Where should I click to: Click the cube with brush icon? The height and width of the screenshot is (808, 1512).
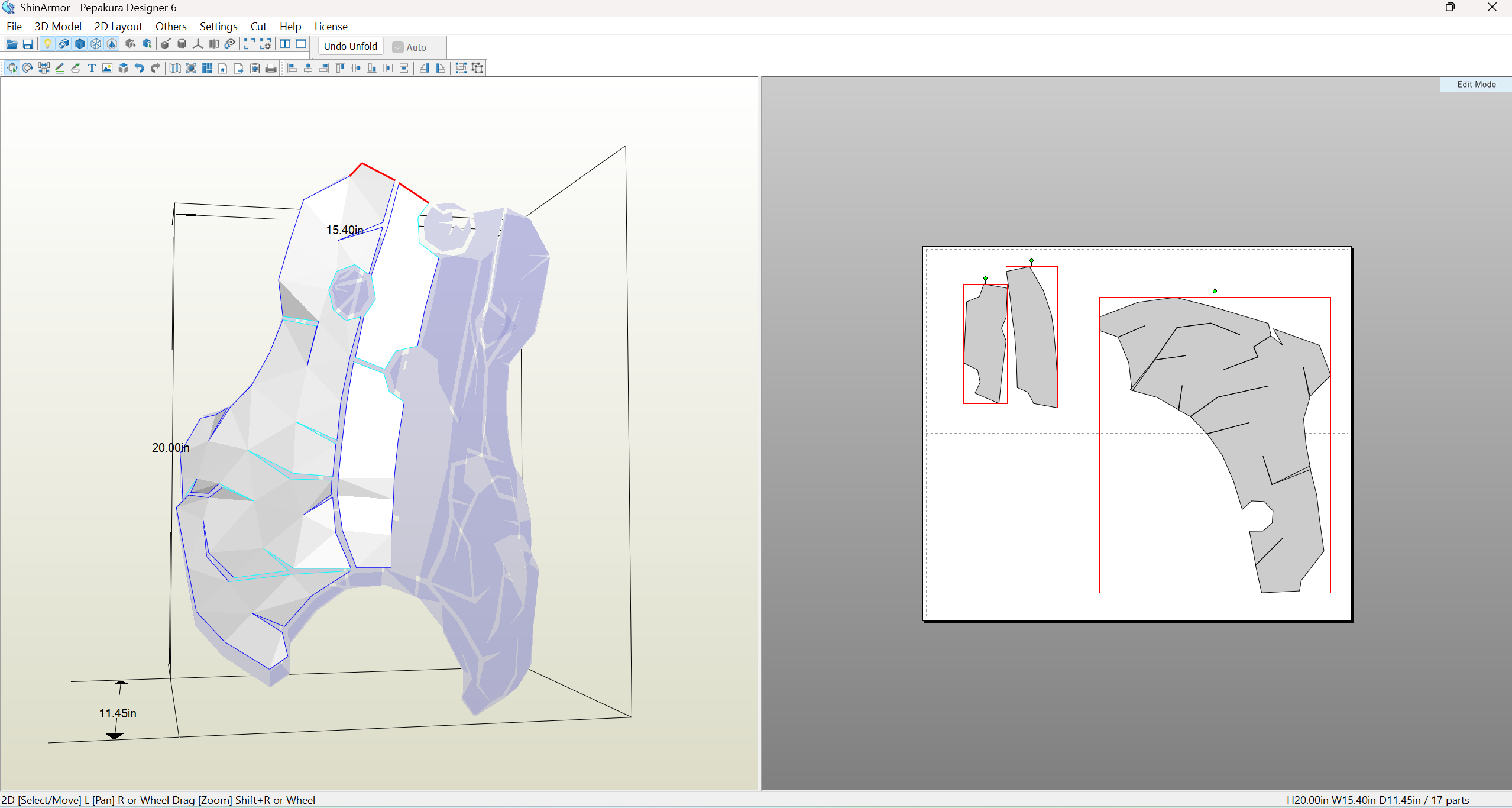tap(166, 44)
